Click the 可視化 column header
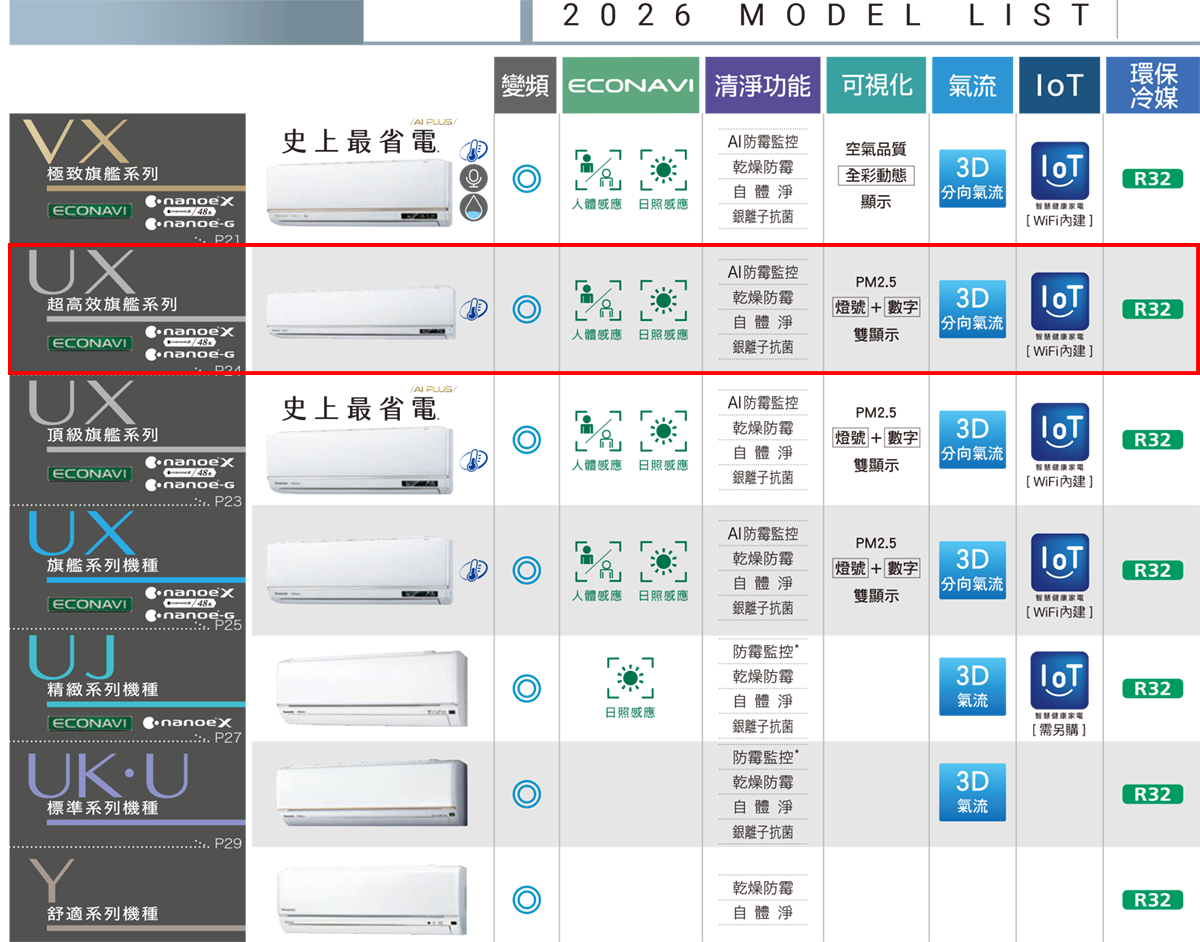 coord(876,86)
